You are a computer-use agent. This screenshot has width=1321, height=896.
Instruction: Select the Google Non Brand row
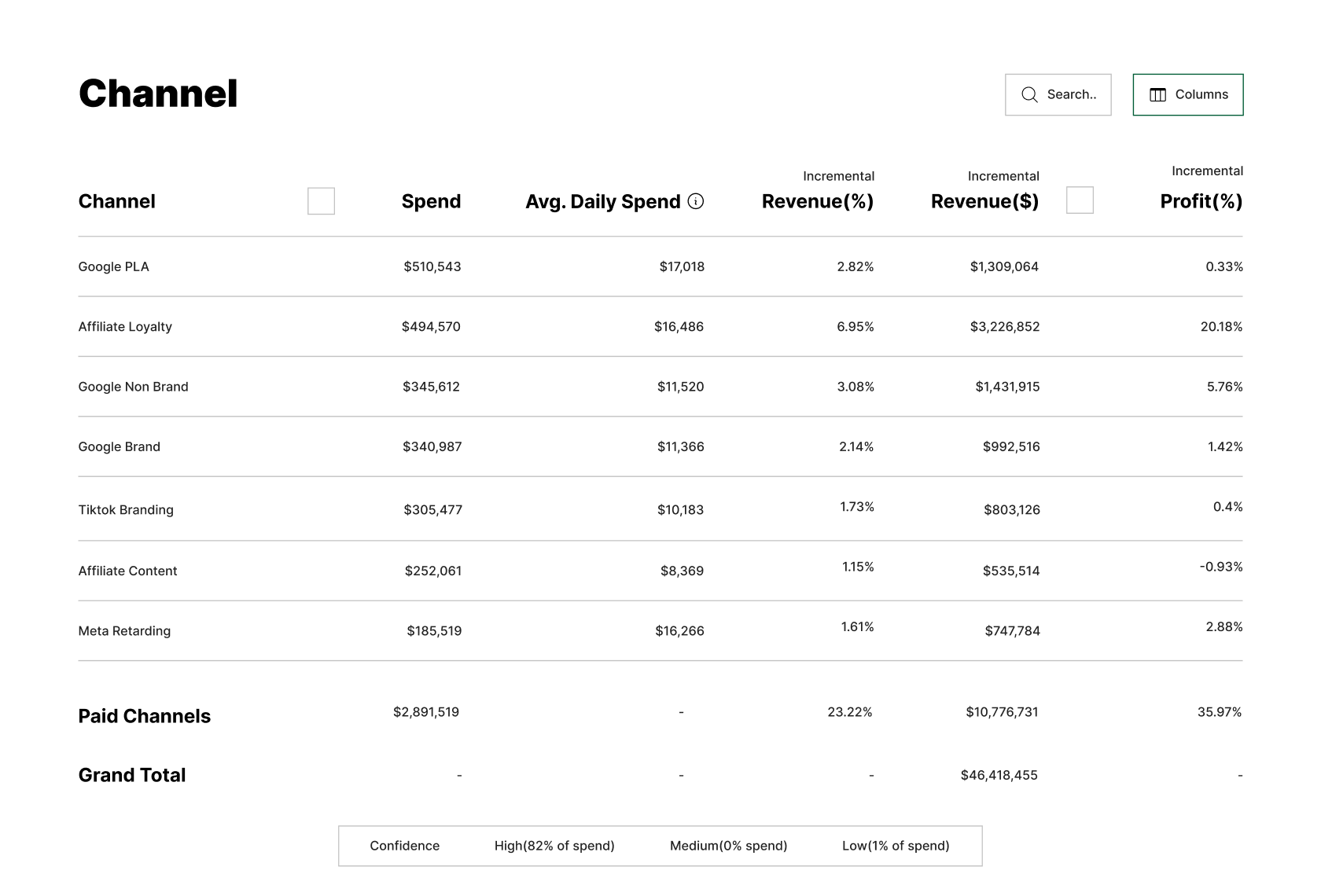133,386
